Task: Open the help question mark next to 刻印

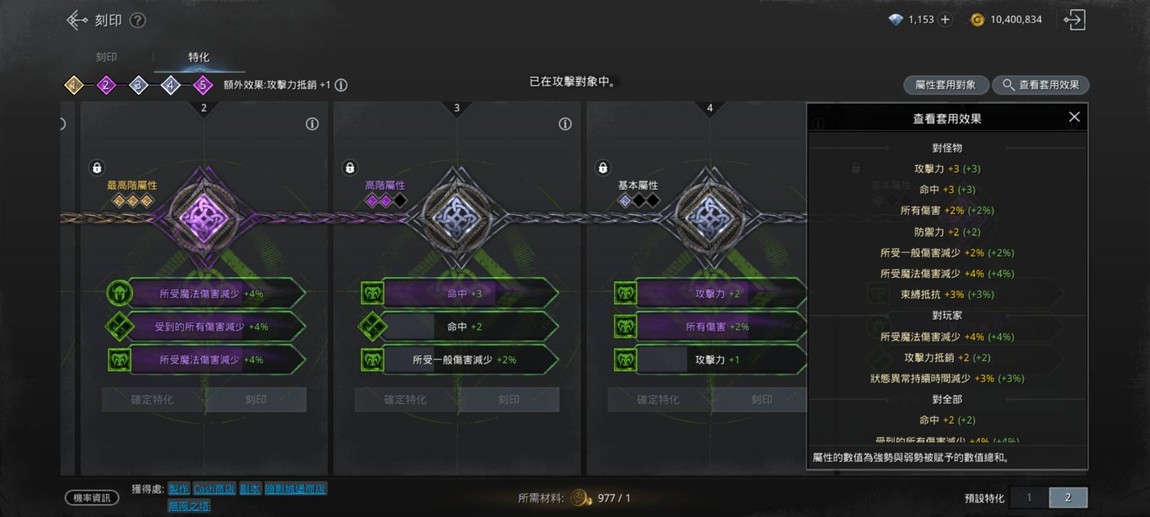Action: pyautogui.click(x=137, y=21)
